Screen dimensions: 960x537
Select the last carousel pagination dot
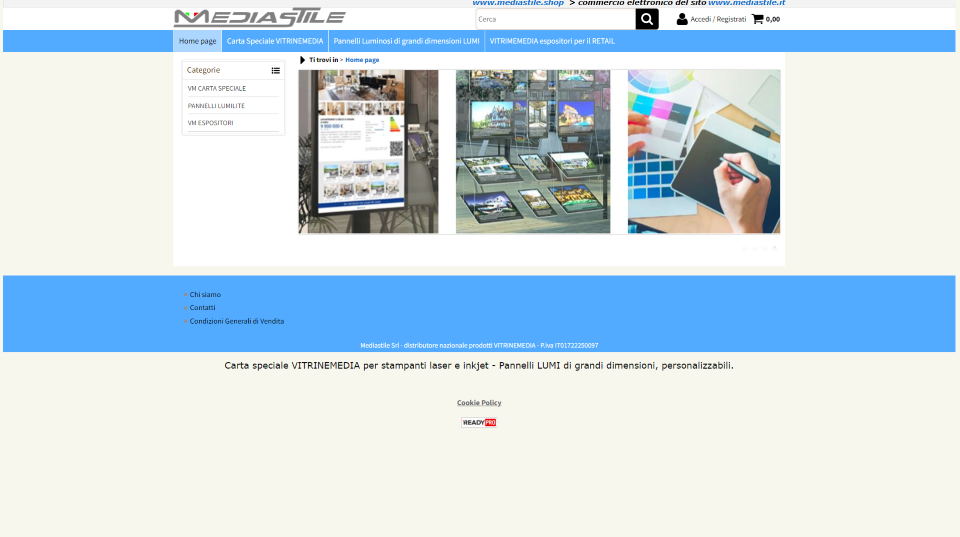pos(774,249)
